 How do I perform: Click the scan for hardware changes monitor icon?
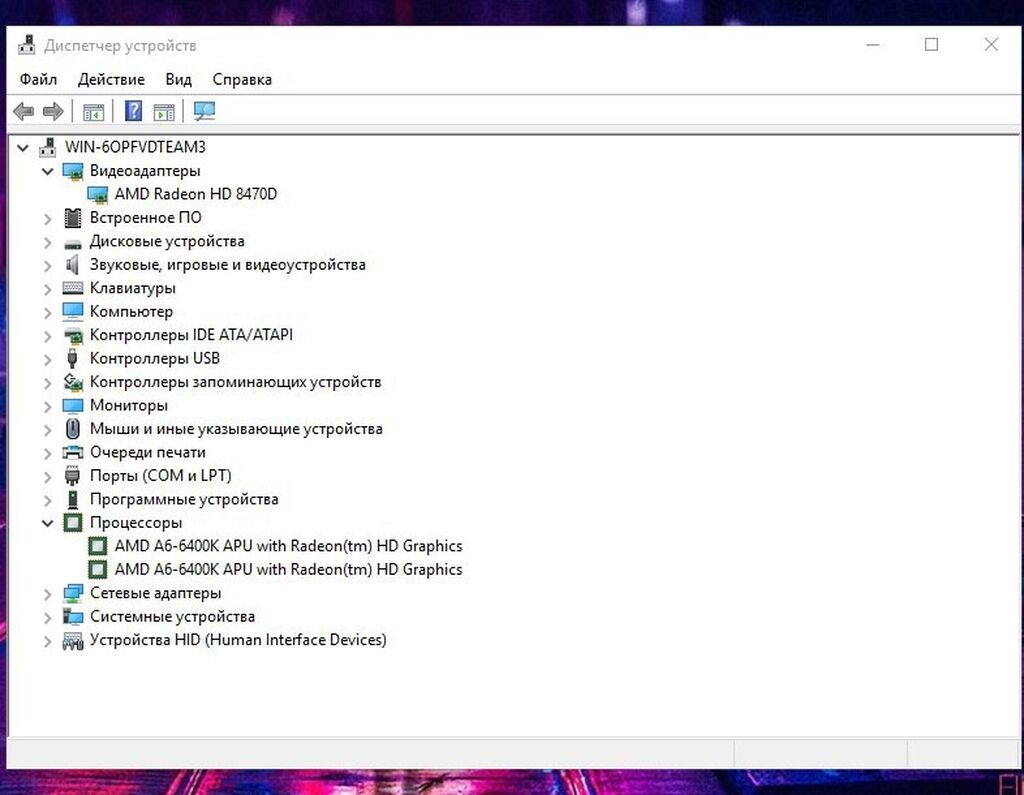(x=204, y=112)
